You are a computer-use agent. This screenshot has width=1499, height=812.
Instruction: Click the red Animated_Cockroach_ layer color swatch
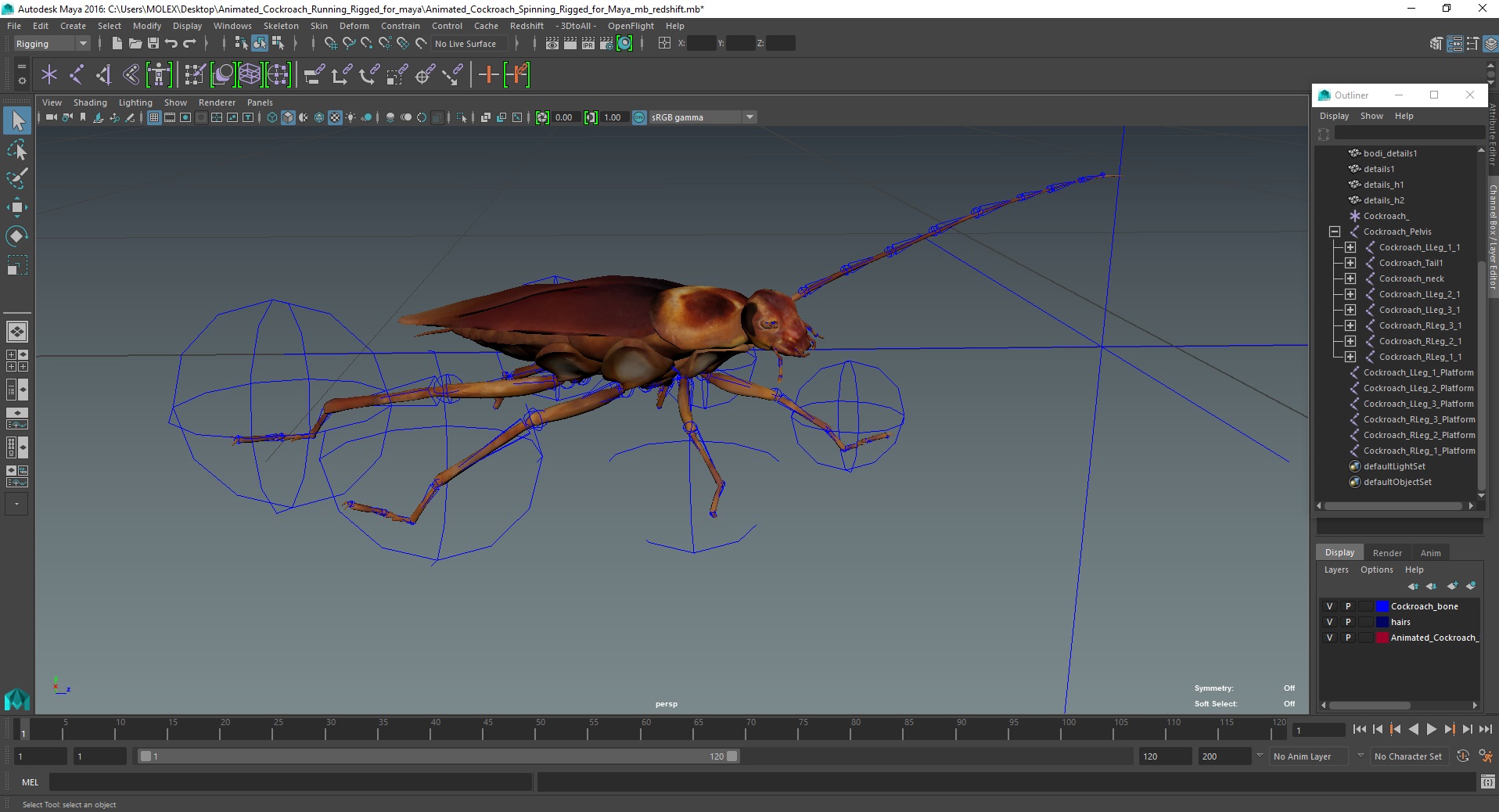coord(1382,638)
